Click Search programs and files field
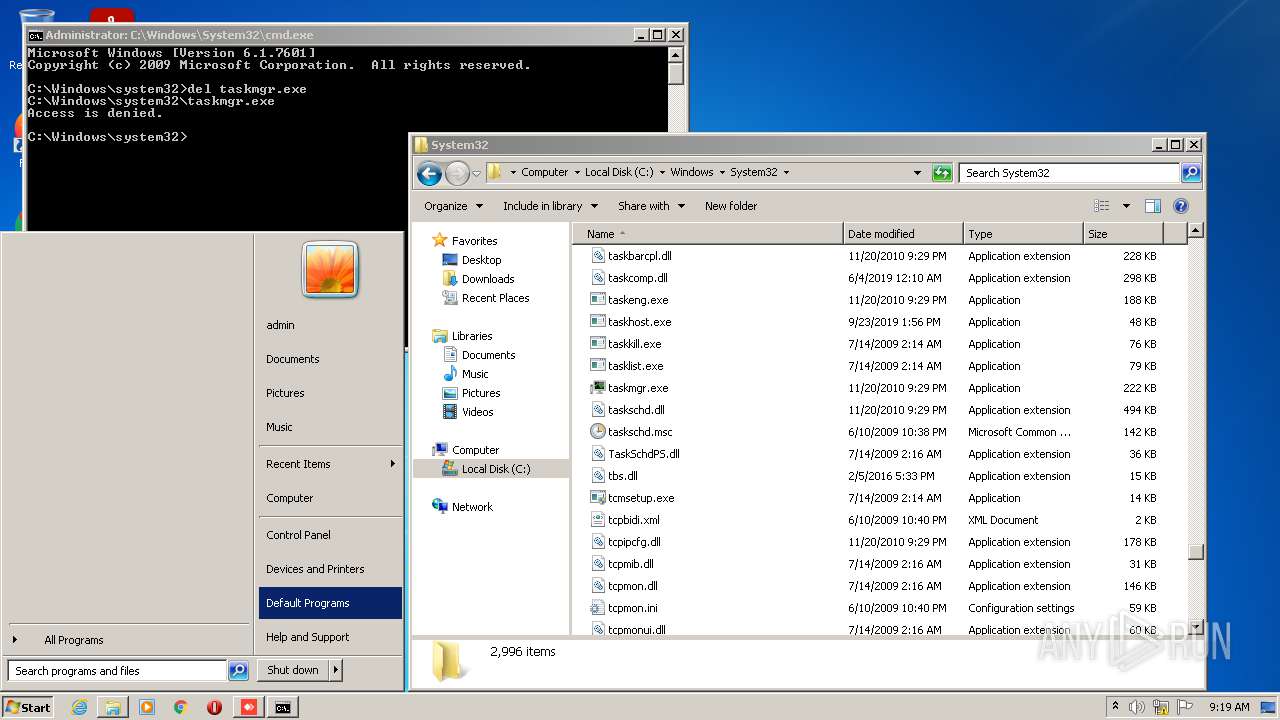The width and height of the screenshot is (1280, 720). click(118, 671)
